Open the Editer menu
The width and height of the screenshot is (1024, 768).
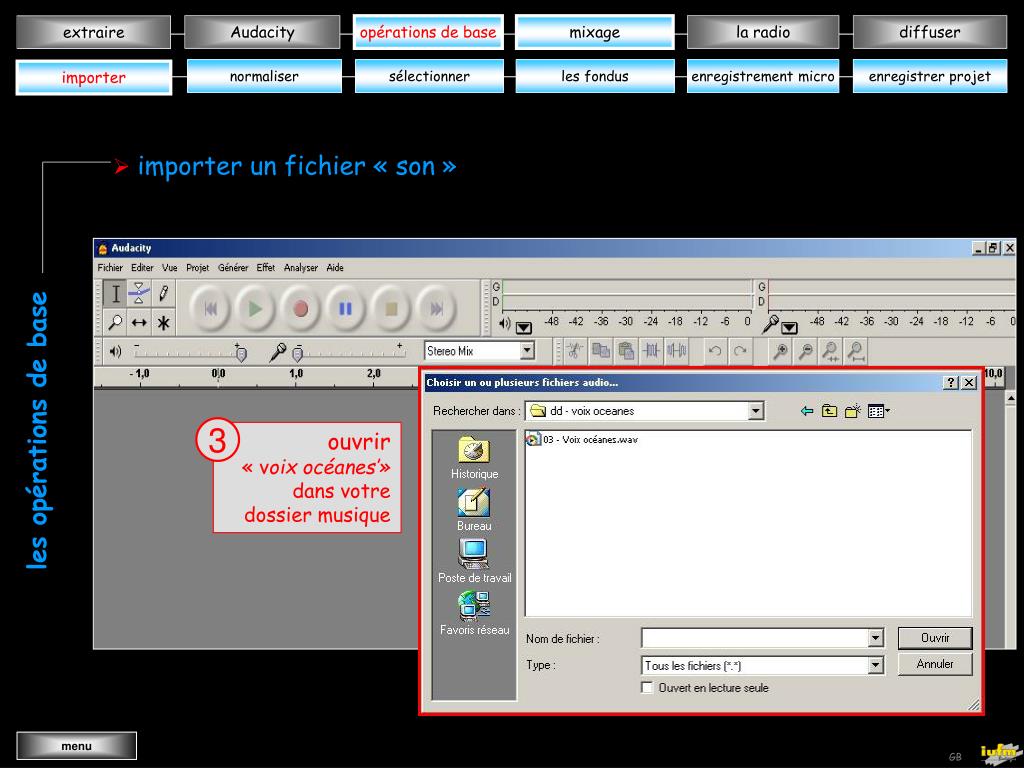click(142, 268)
